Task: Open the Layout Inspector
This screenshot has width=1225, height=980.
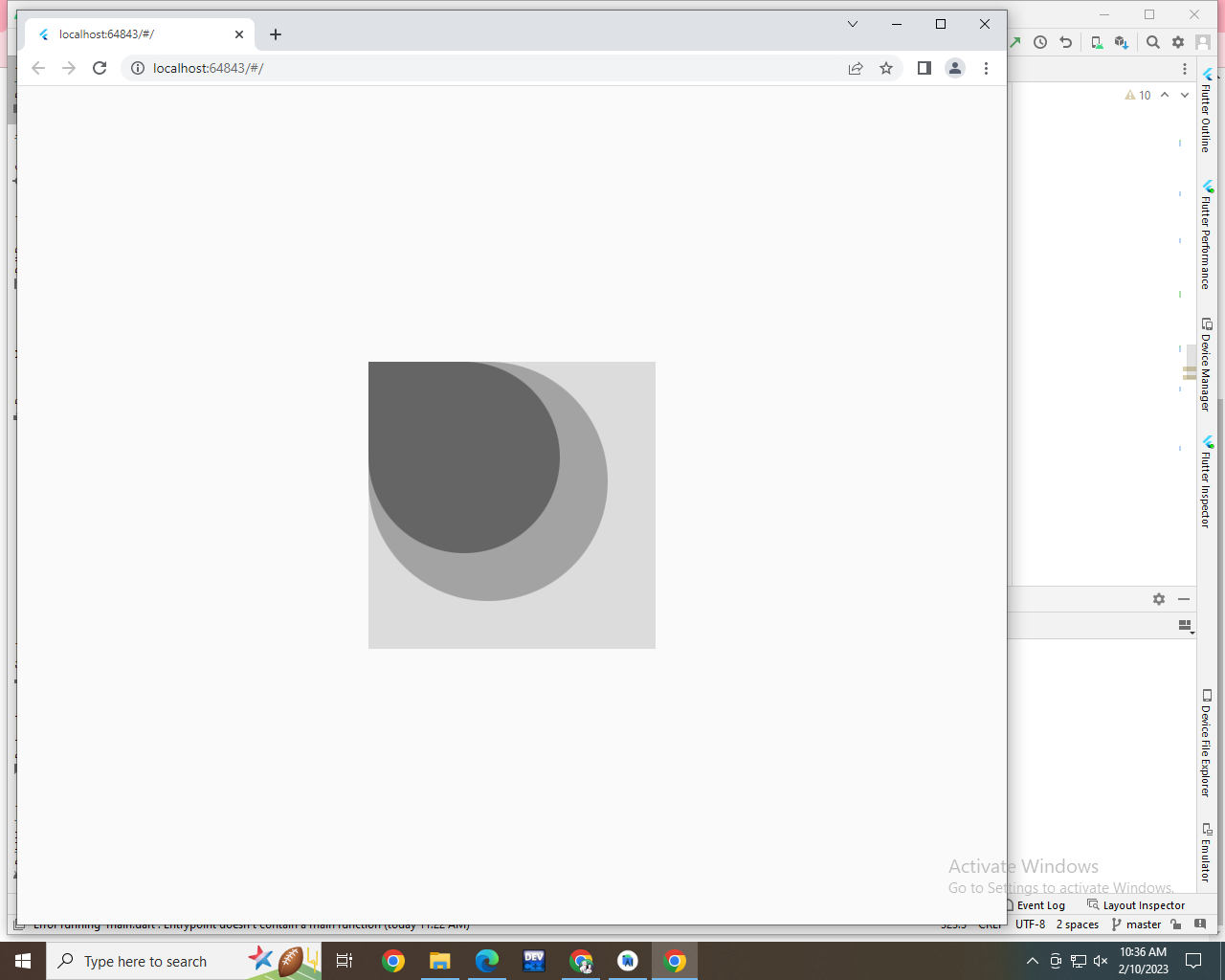Action: pyautogui.click(x=1144, y=904)
